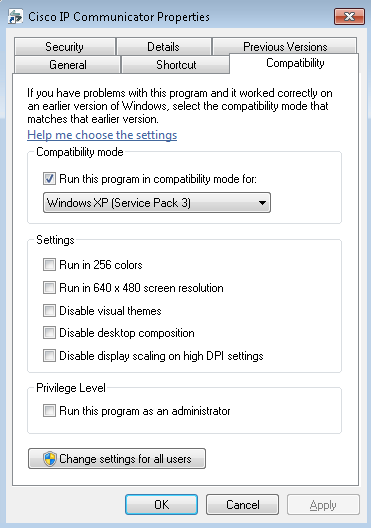The image size is (371, 528).
Task: Enable Run this program as an administrator
Action: pos(49,411)
